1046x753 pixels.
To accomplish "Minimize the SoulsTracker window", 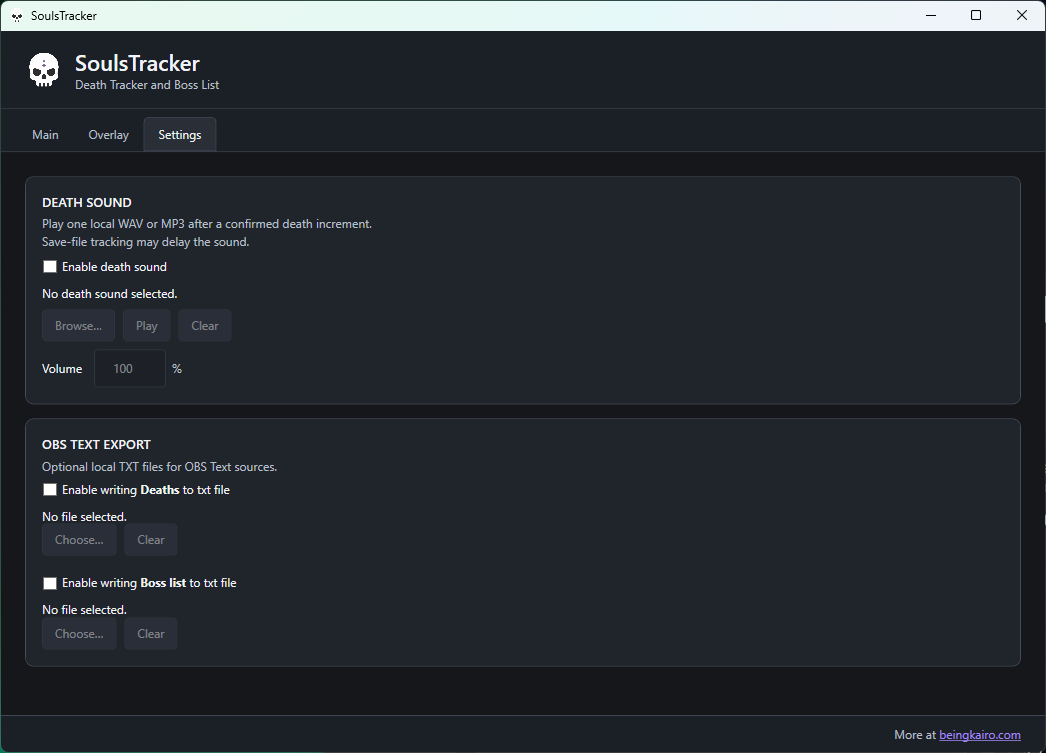I will pyautogui.click(x=931, y=15).
